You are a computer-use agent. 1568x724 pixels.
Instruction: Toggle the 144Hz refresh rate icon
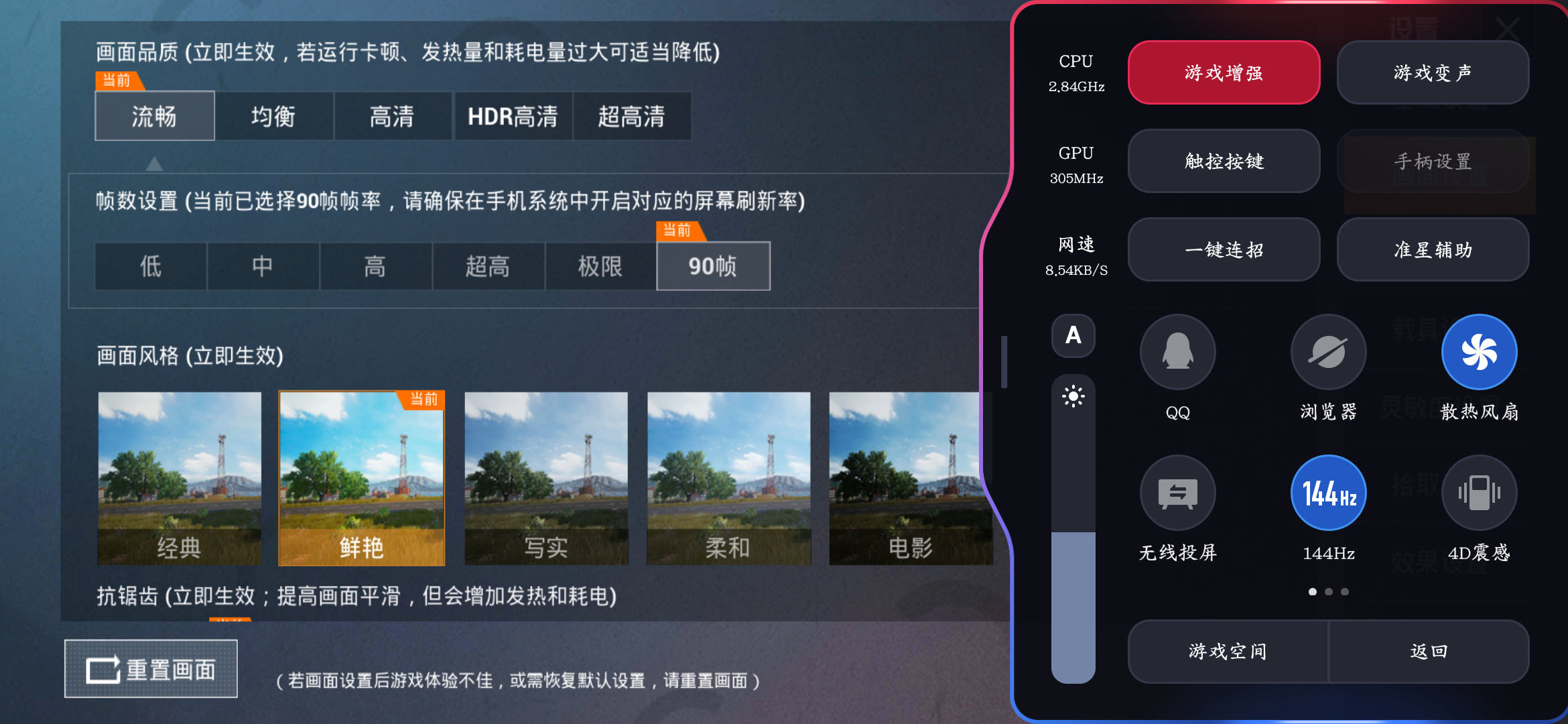[1328, 493]
